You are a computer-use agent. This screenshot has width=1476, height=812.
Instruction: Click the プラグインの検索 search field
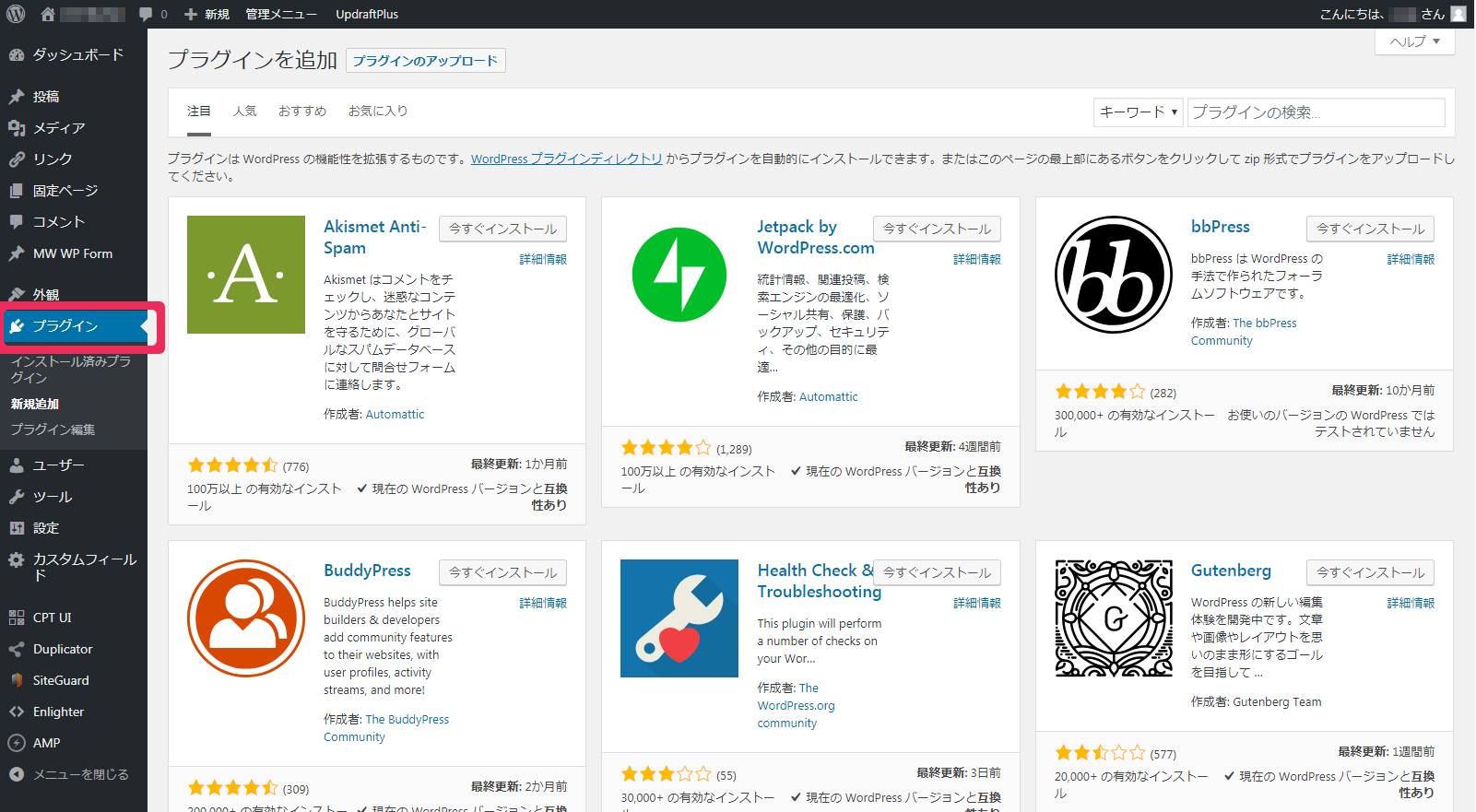[1316, 112]
